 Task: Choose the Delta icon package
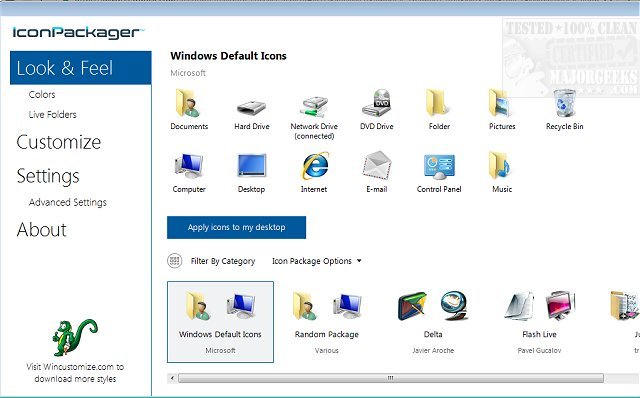click(x=433, y=322)
